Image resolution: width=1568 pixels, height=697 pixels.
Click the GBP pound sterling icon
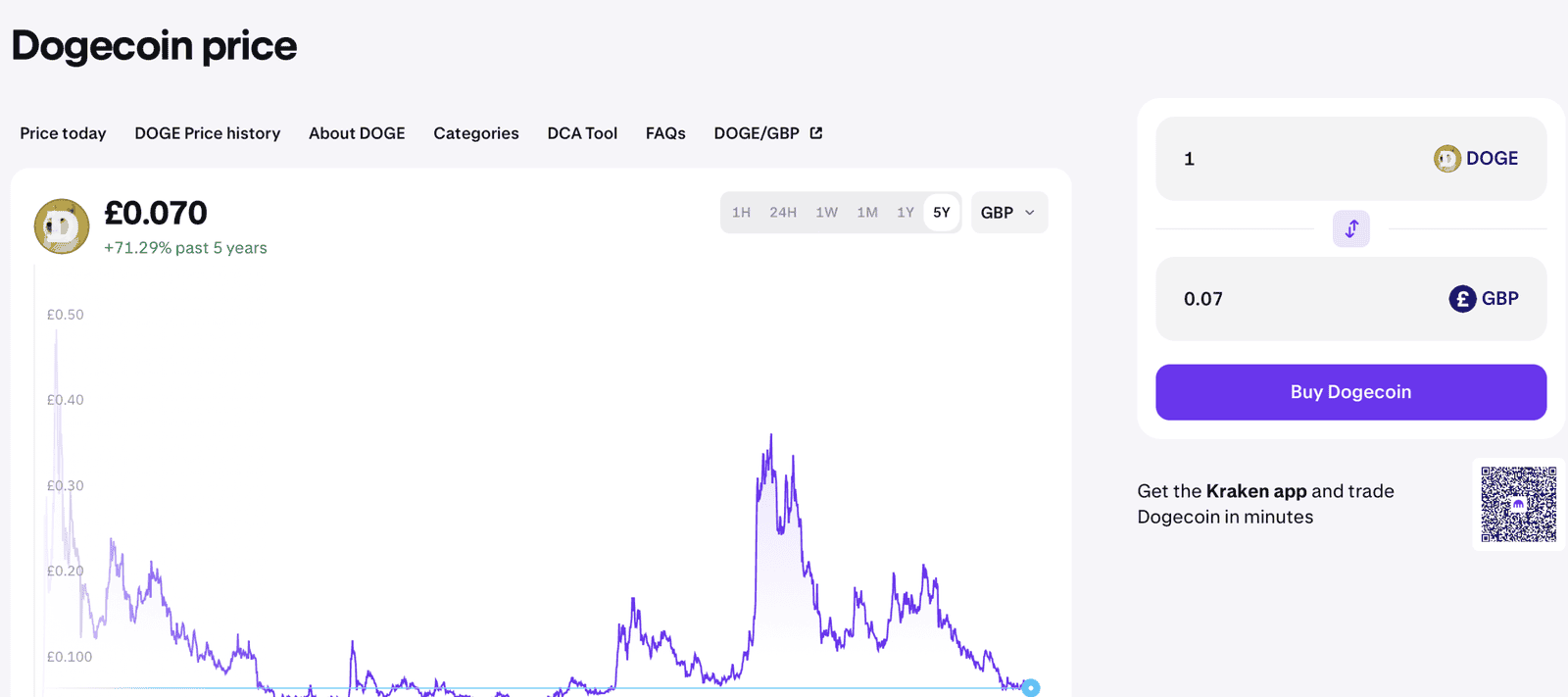click(x=1460, y=299)
